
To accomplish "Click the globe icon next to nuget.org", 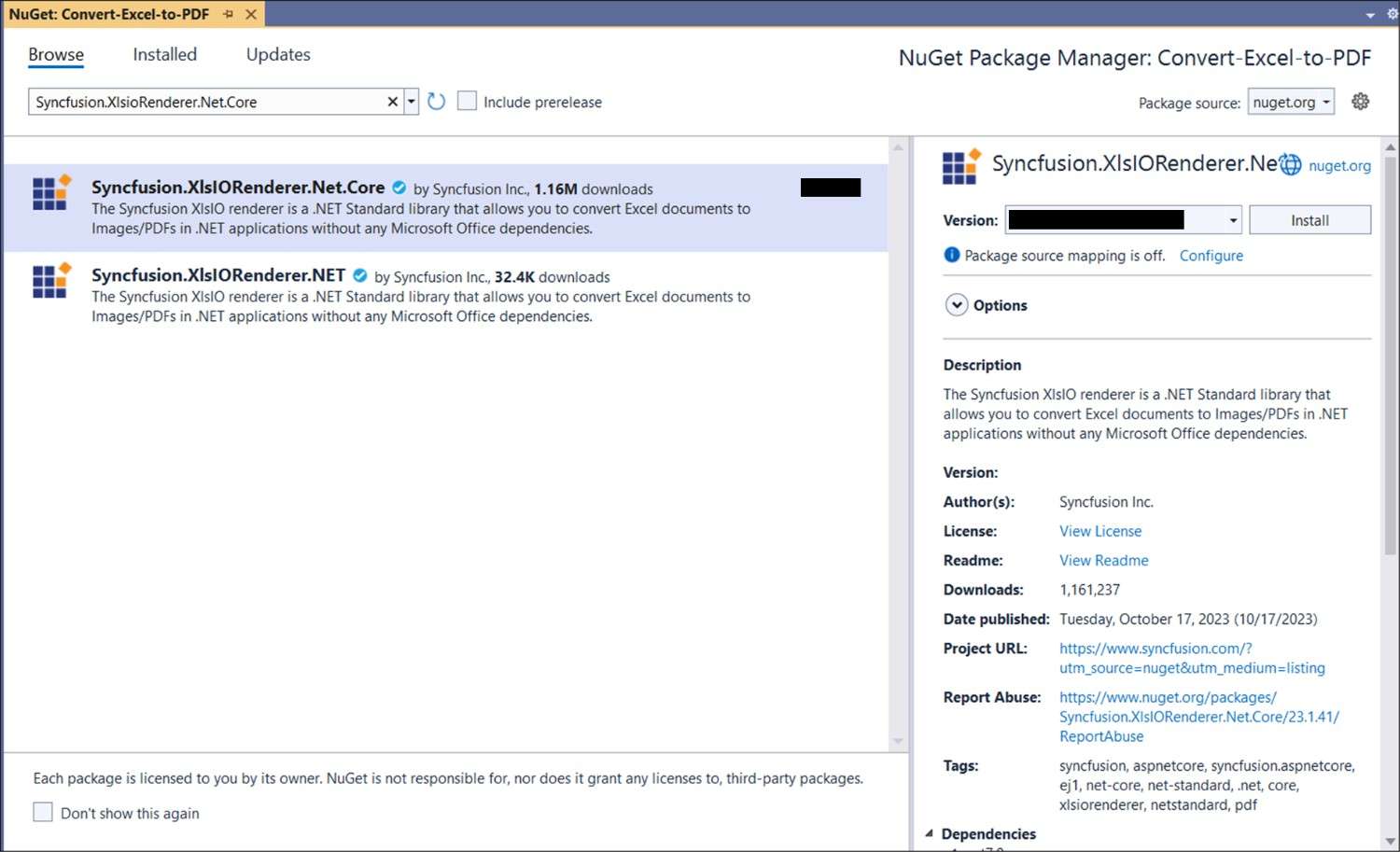I will coord(1290,165).
